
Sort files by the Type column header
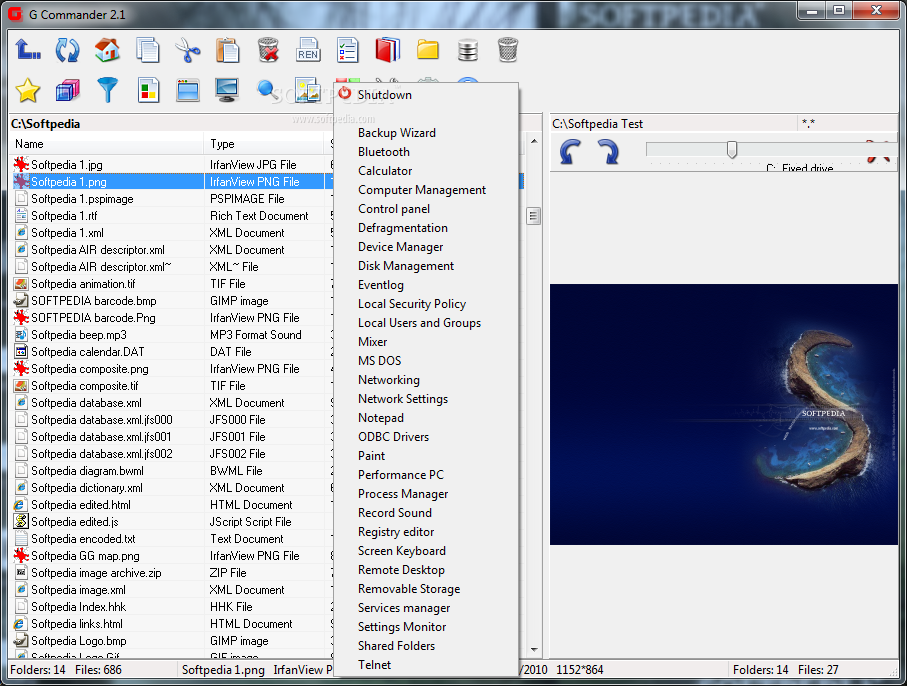point(264,144)
